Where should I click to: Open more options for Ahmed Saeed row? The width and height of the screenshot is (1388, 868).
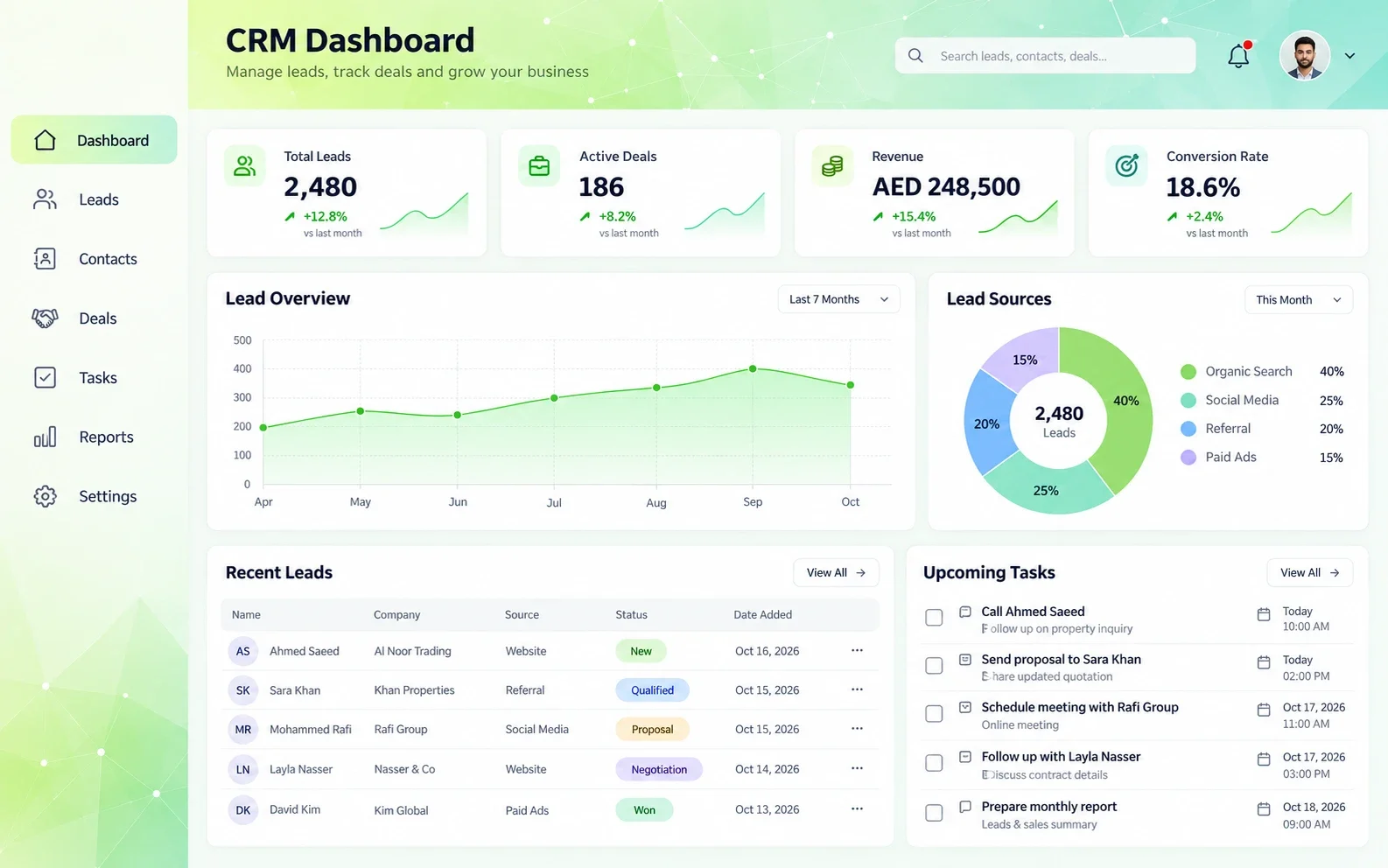pos(857,650)
